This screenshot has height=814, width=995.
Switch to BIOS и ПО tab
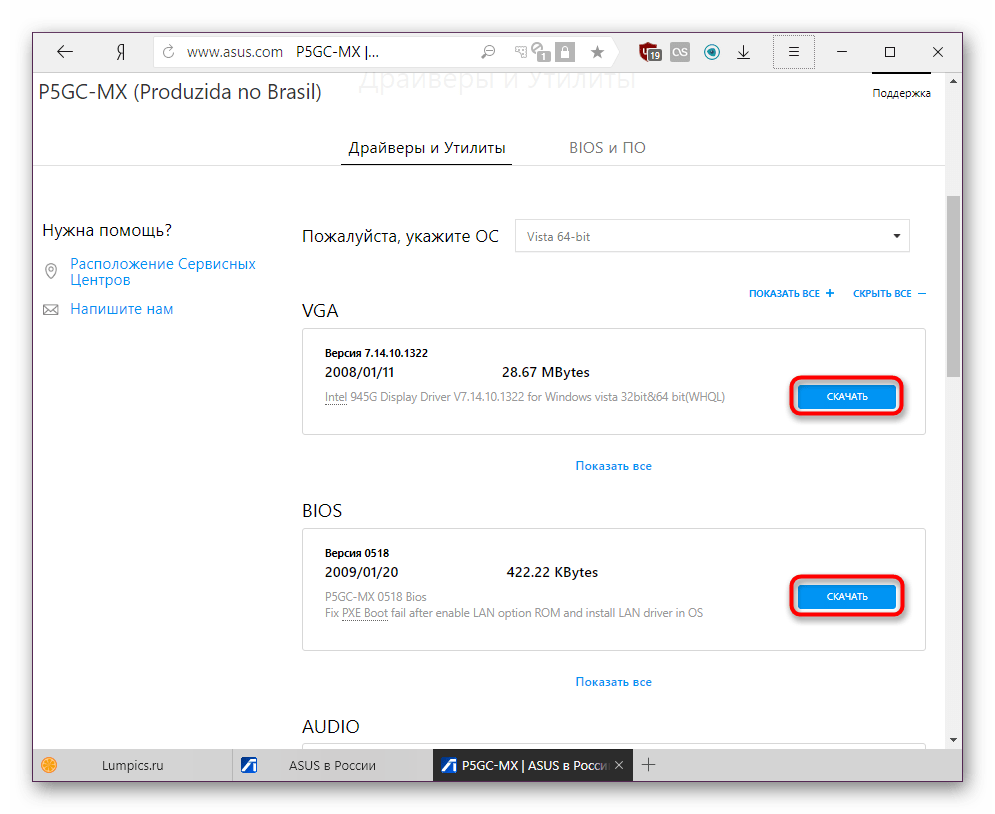pyautogui.click(x=607, y=148)
